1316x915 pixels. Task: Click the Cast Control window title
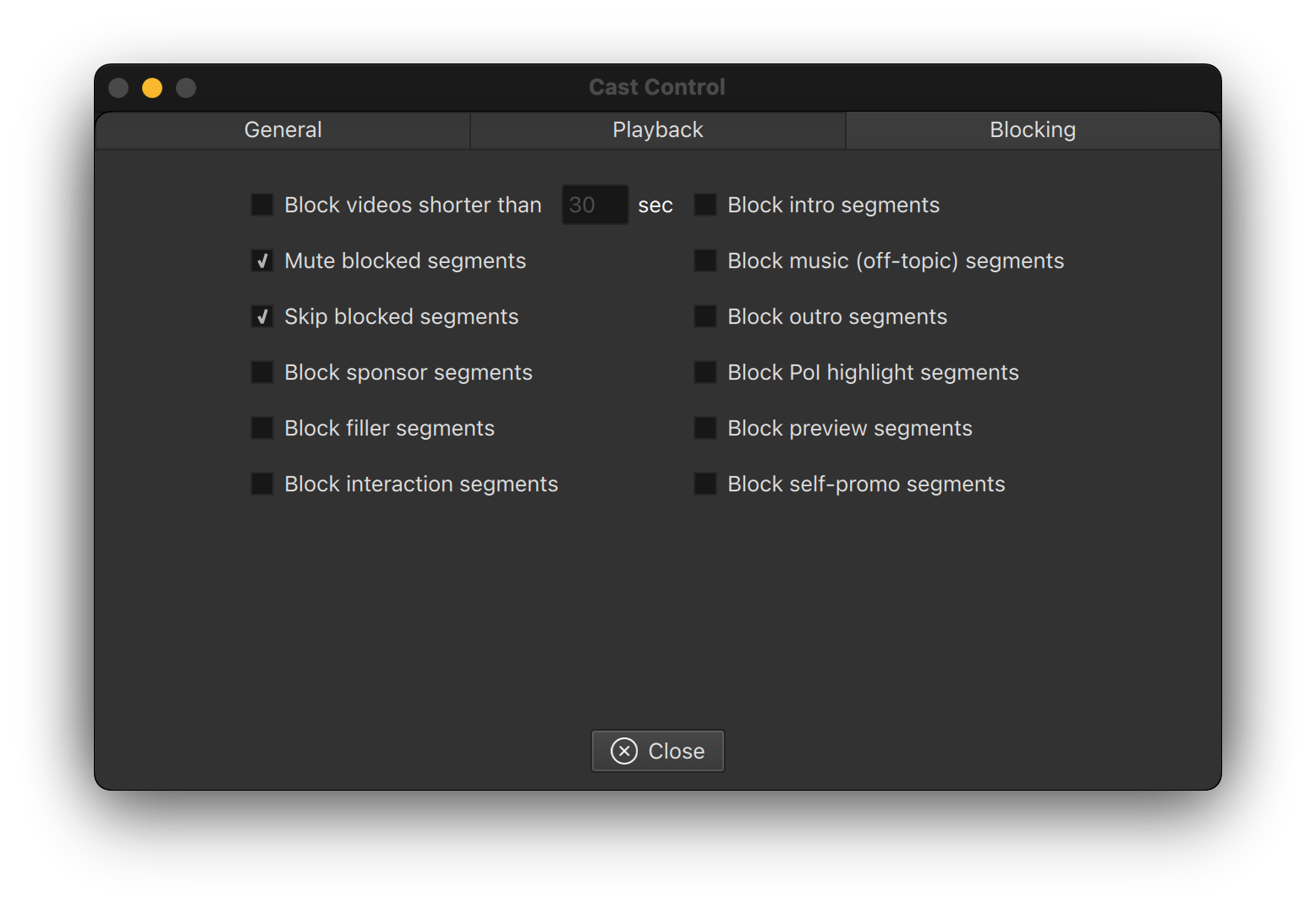657,87
